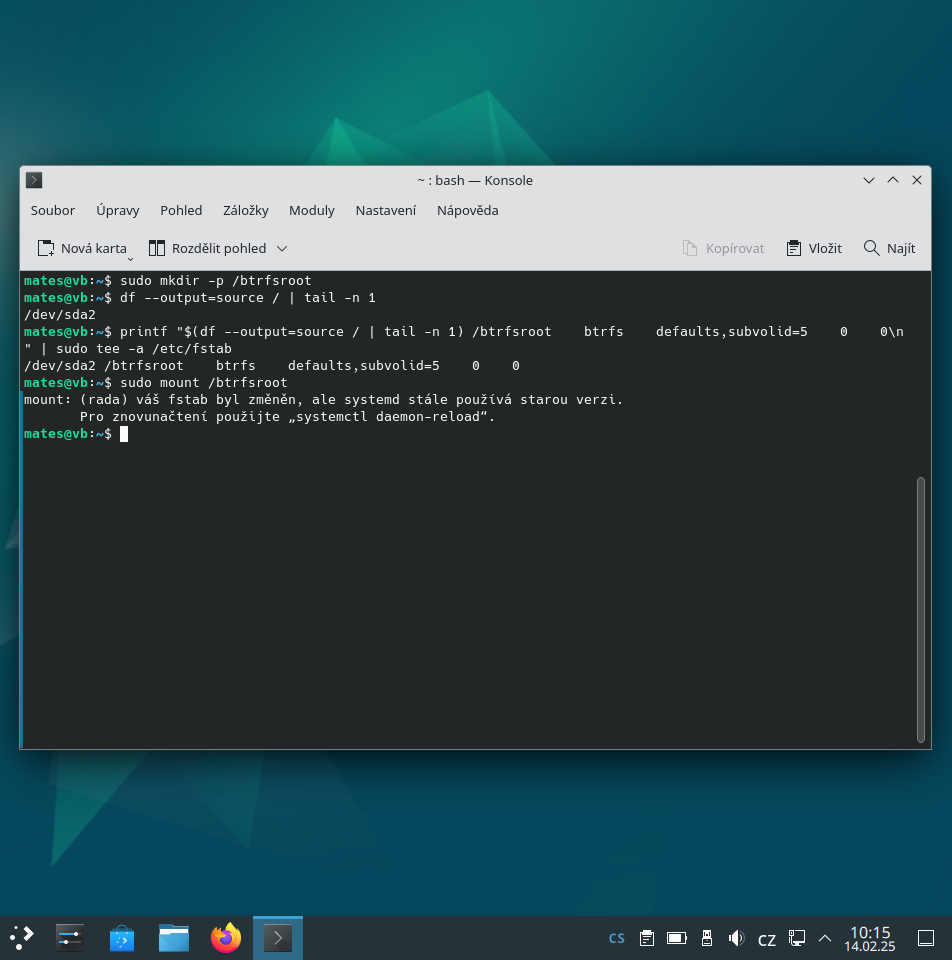This screenshot has height=960, width=952.
Task: Expand the Nová karta dropdown arrow
Action: (x=130, y=259)
